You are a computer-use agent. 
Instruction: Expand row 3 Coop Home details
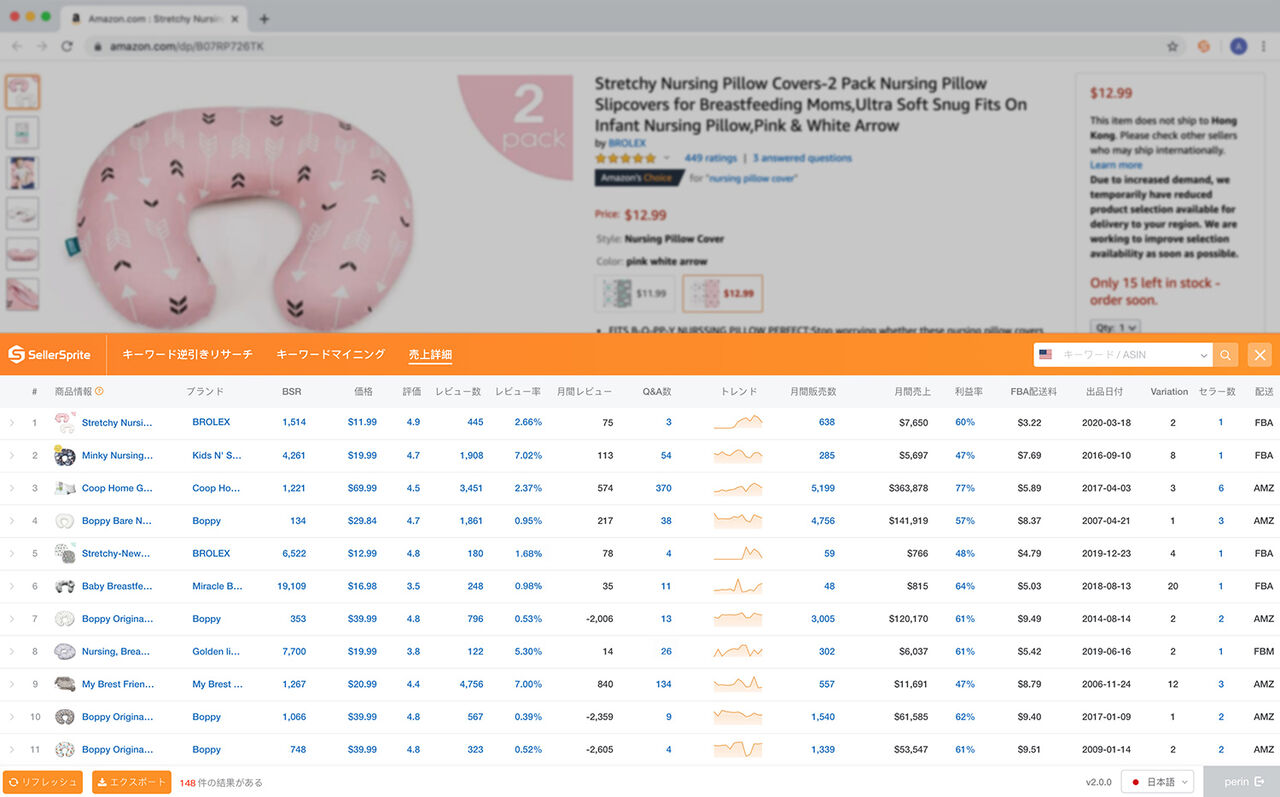(12, 488)
